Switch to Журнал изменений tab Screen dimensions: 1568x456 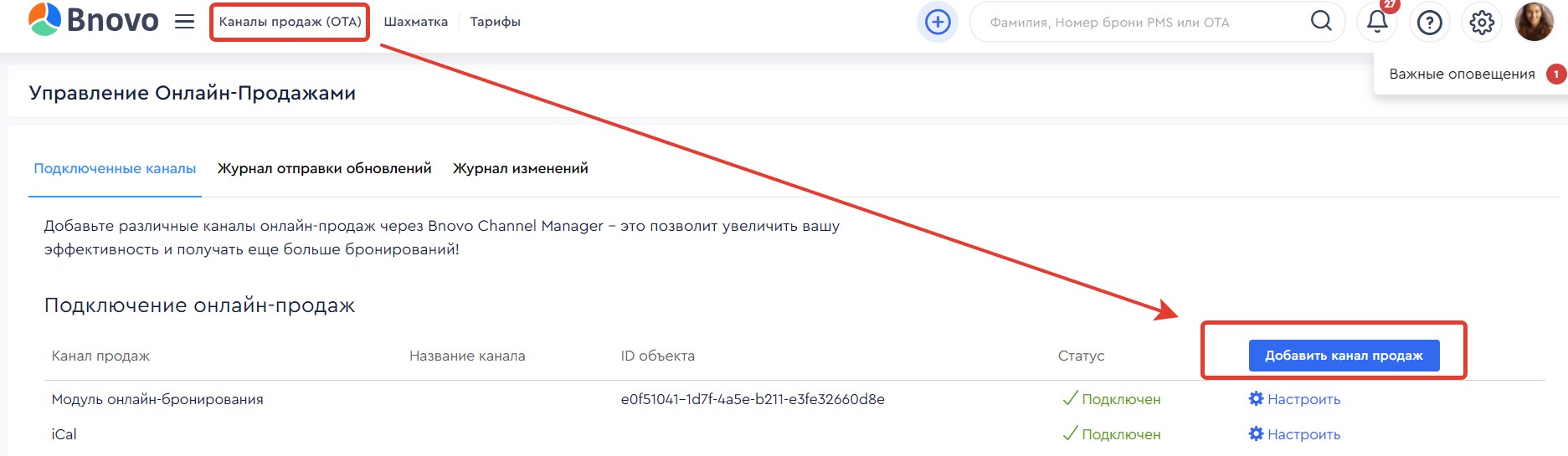click(x=520, y=168)
